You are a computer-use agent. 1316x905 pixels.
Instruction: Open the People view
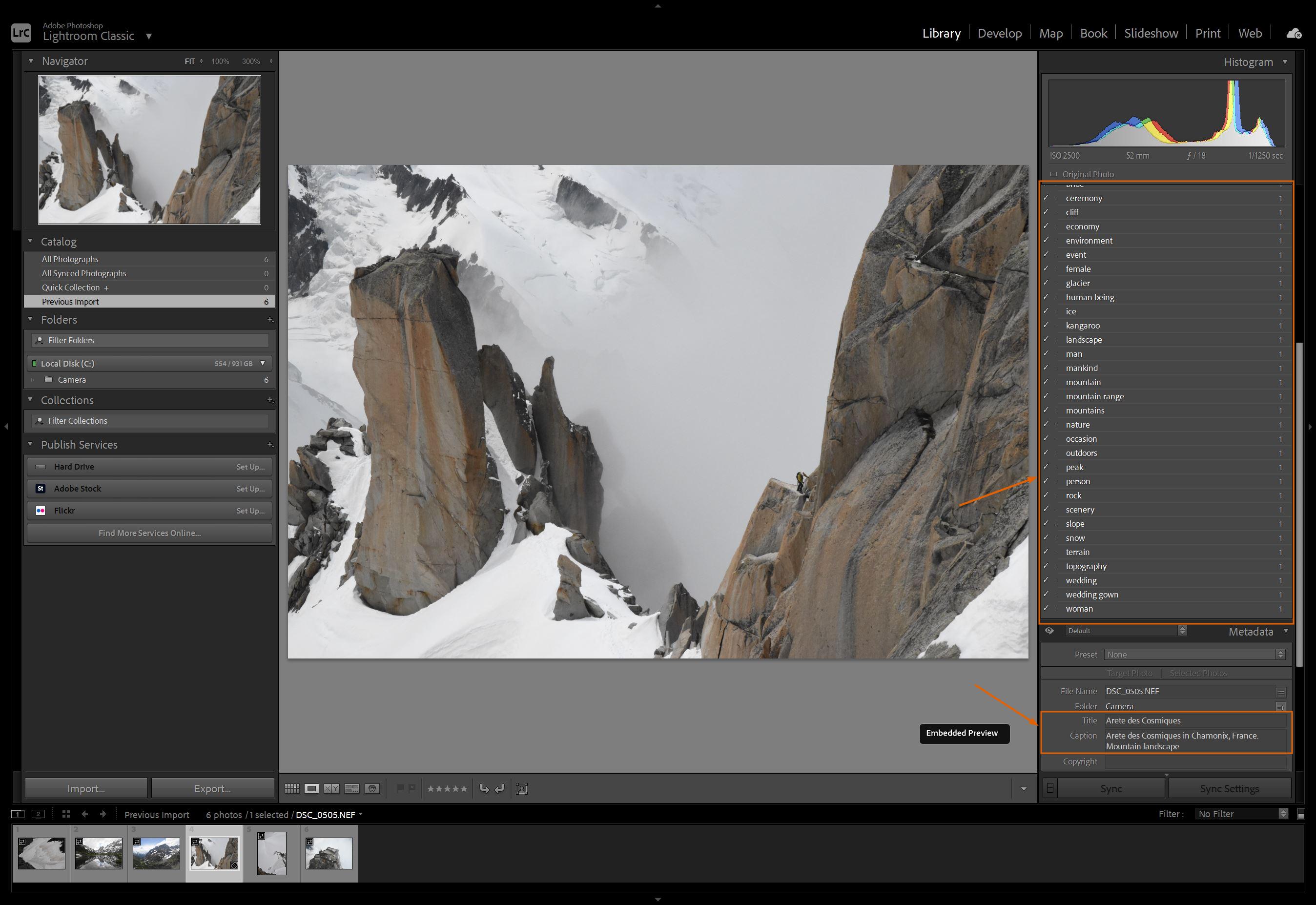(x=372, y=788)
